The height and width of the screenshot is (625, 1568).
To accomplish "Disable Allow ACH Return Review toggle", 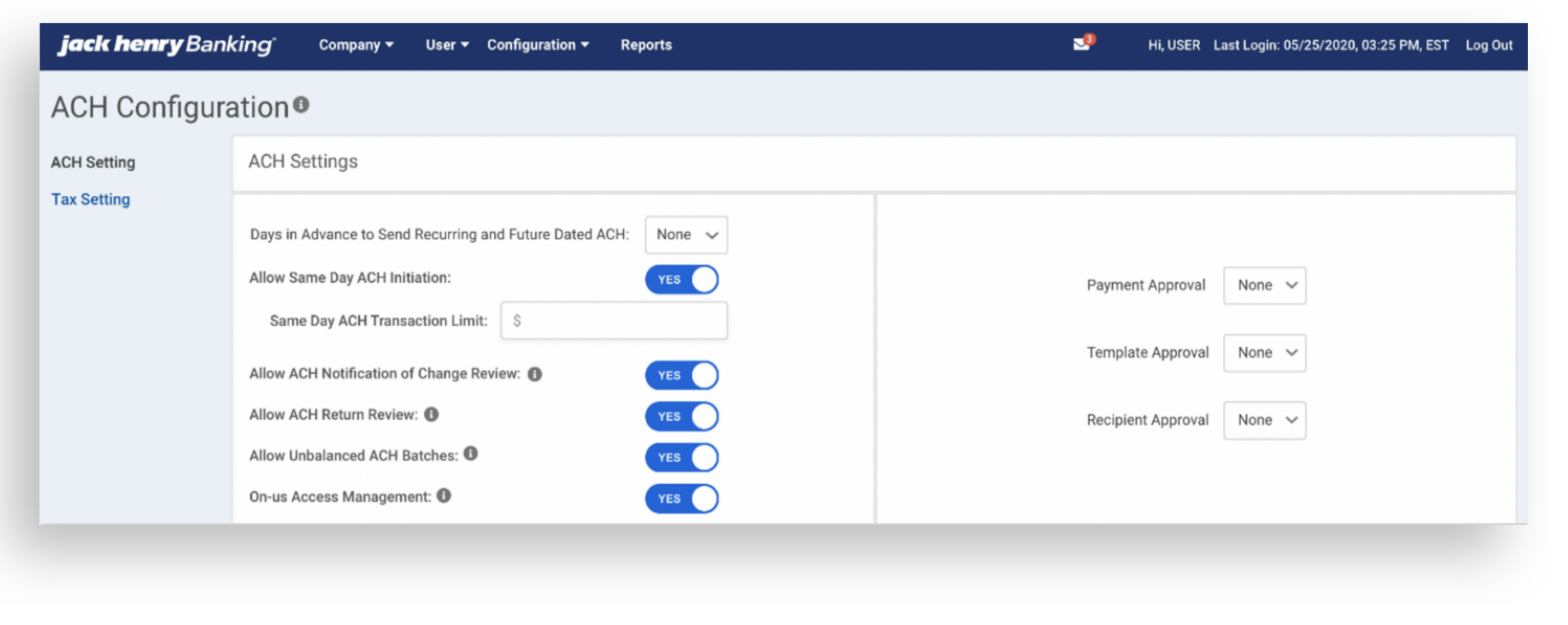I will [x=681, y=417].
